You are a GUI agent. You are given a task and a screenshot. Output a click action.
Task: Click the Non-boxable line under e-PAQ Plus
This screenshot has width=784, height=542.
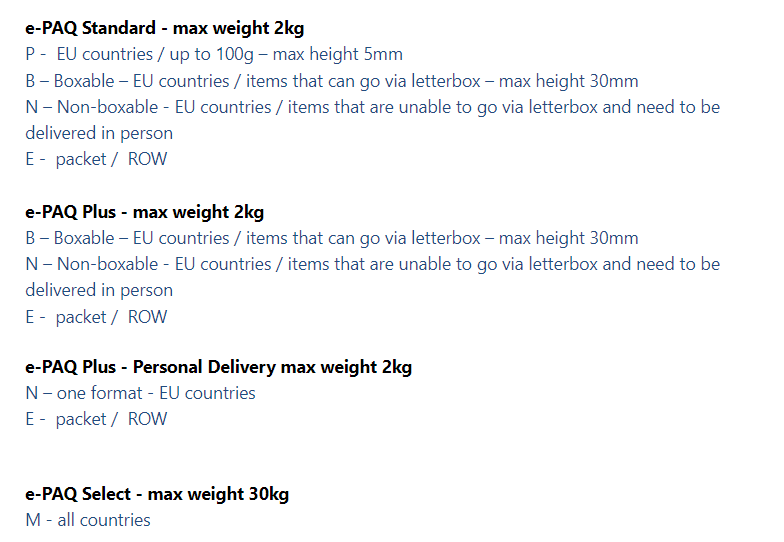coord(373,264)
